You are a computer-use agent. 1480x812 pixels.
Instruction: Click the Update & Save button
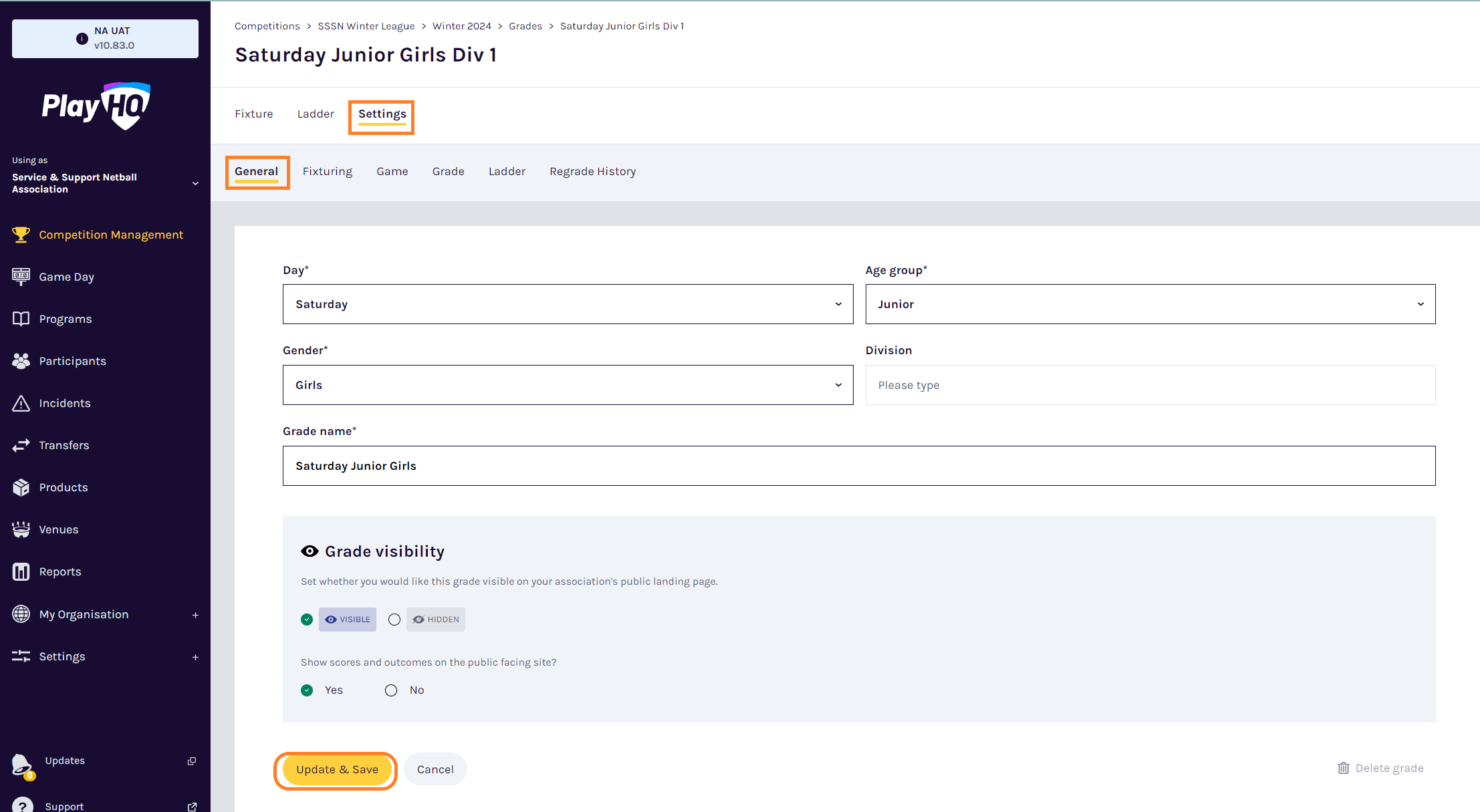(337, 769)
